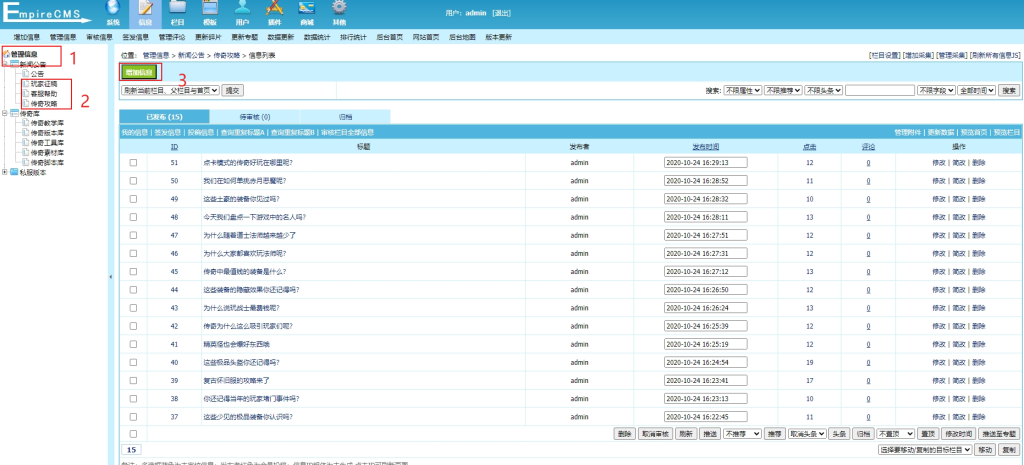Expand the 私服版本 tree node
Screen dimensions: 1024x465
[x=7, y=171]
